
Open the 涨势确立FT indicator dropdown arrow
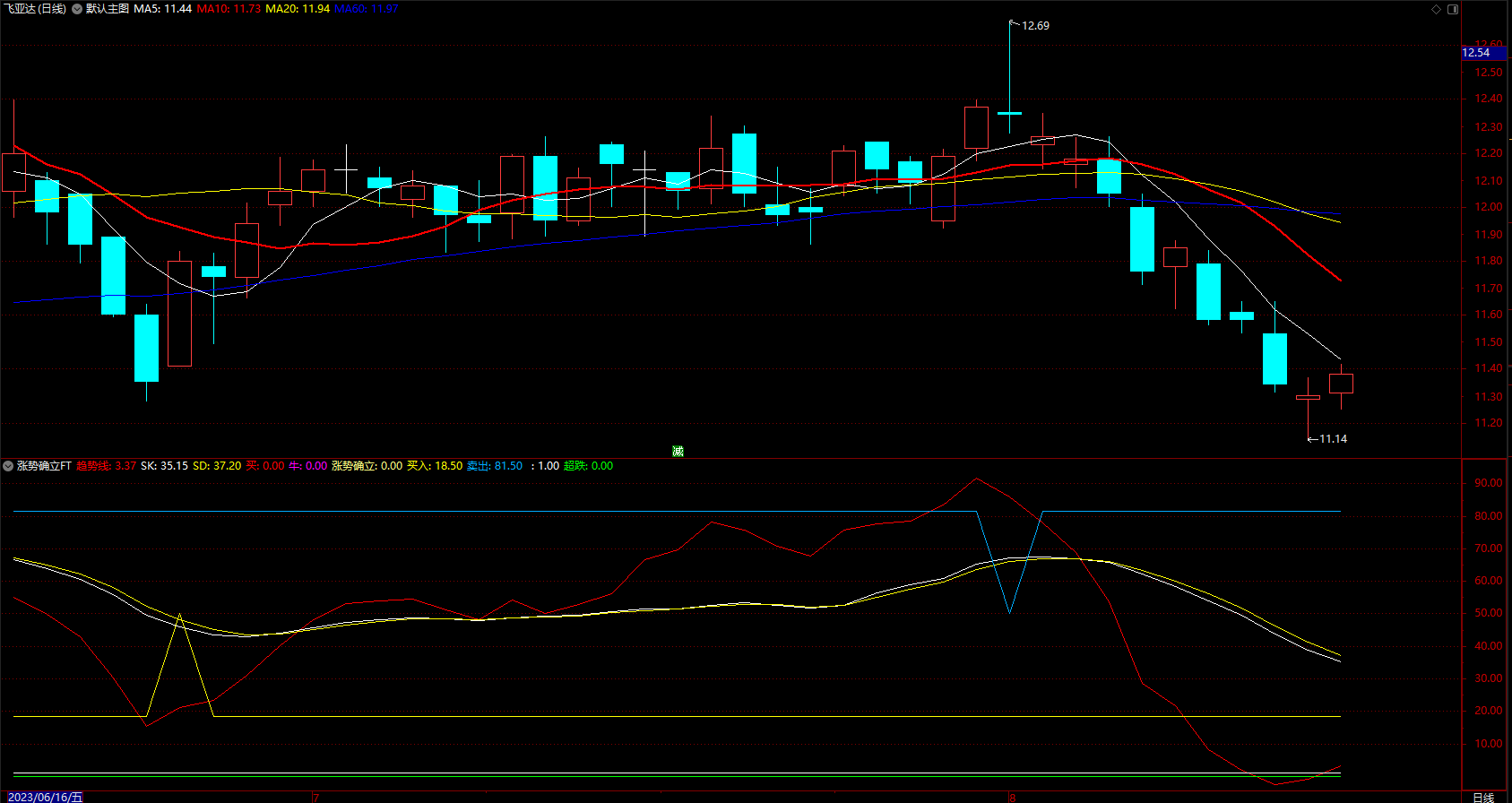point(8,466)
